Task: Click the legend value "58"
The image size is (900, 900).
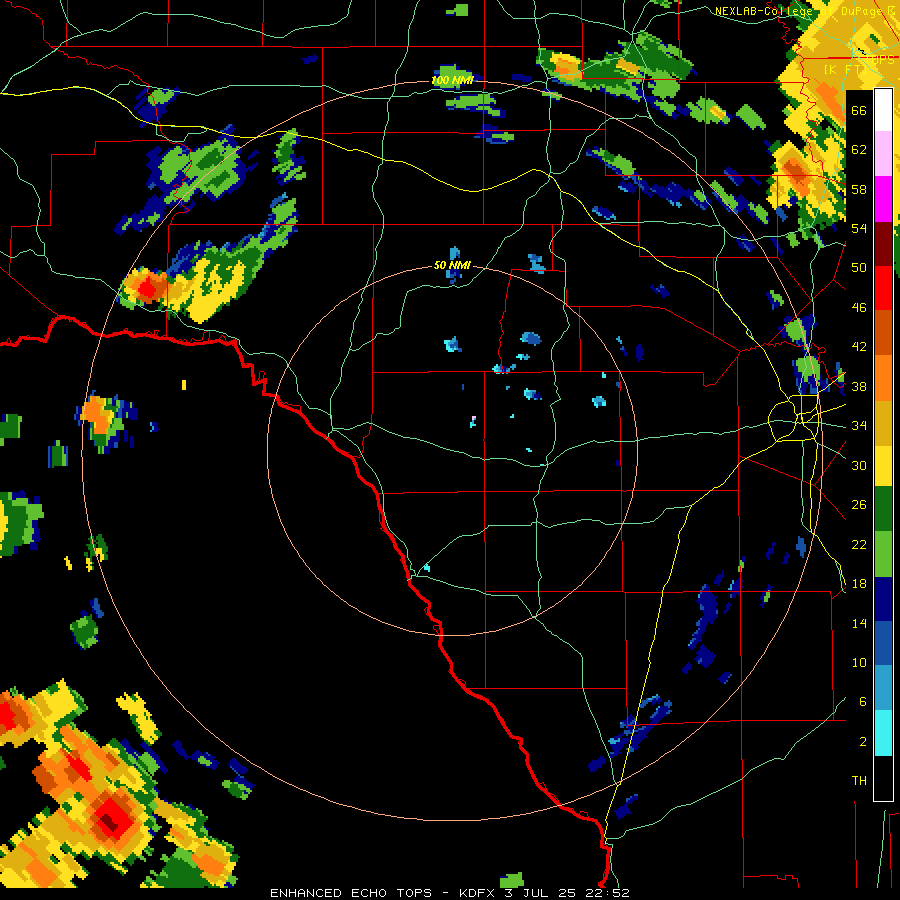Action: [x=859, y=189]
